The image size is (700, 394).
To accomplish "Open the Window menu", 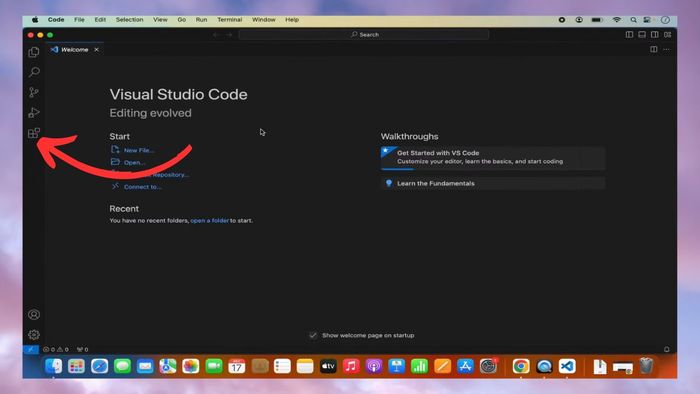I will tap(263, 20).
